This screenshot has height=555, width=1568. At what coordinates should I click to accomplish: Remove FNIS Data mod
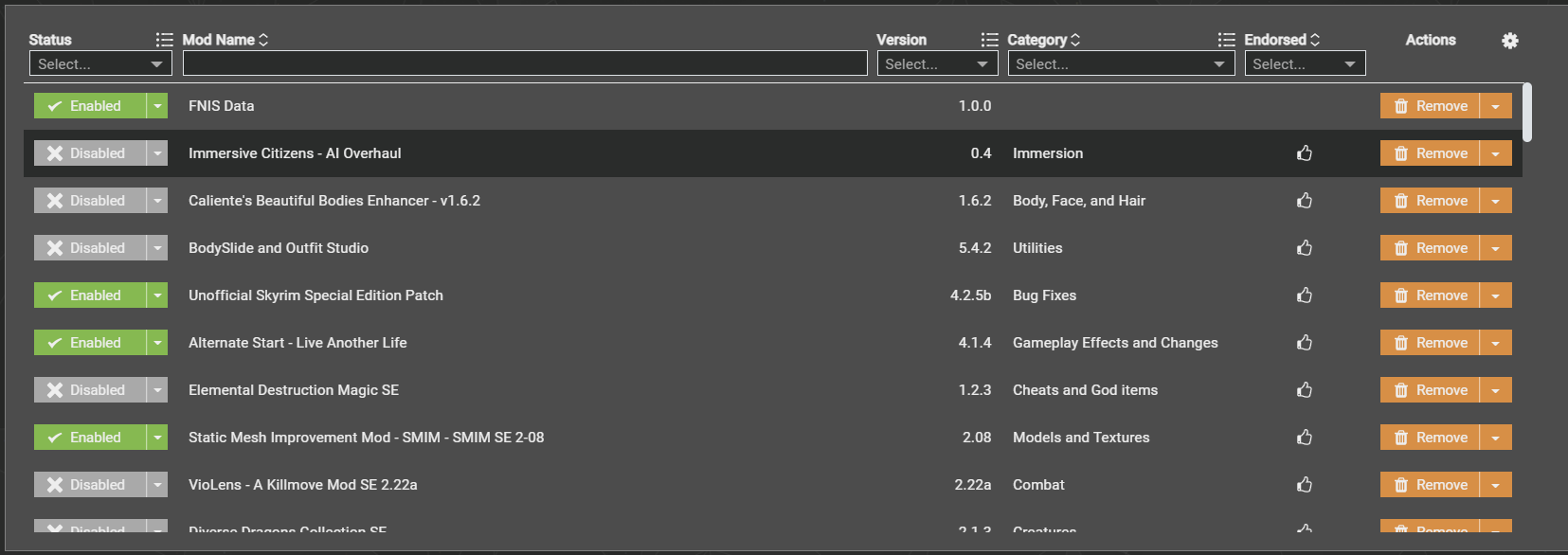[x=1430, y=105]
